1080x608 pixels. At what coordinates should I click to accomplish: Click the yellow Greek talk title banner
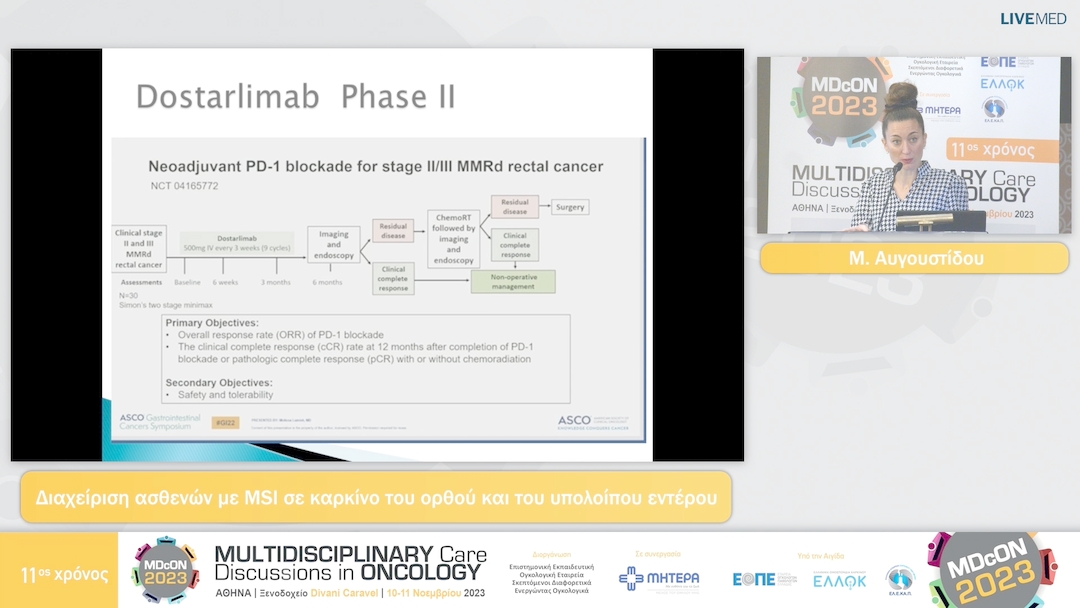[x=376, y=497]
